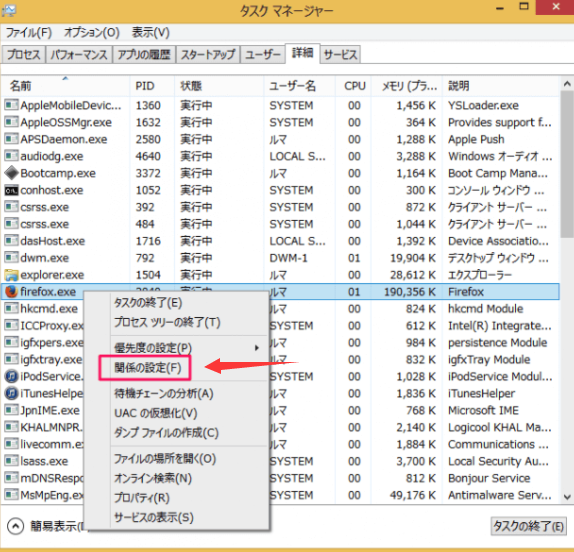Click the JpnIME.exe process icon
This screenshot has height=552, width=574.
click(x=11, y=410)
